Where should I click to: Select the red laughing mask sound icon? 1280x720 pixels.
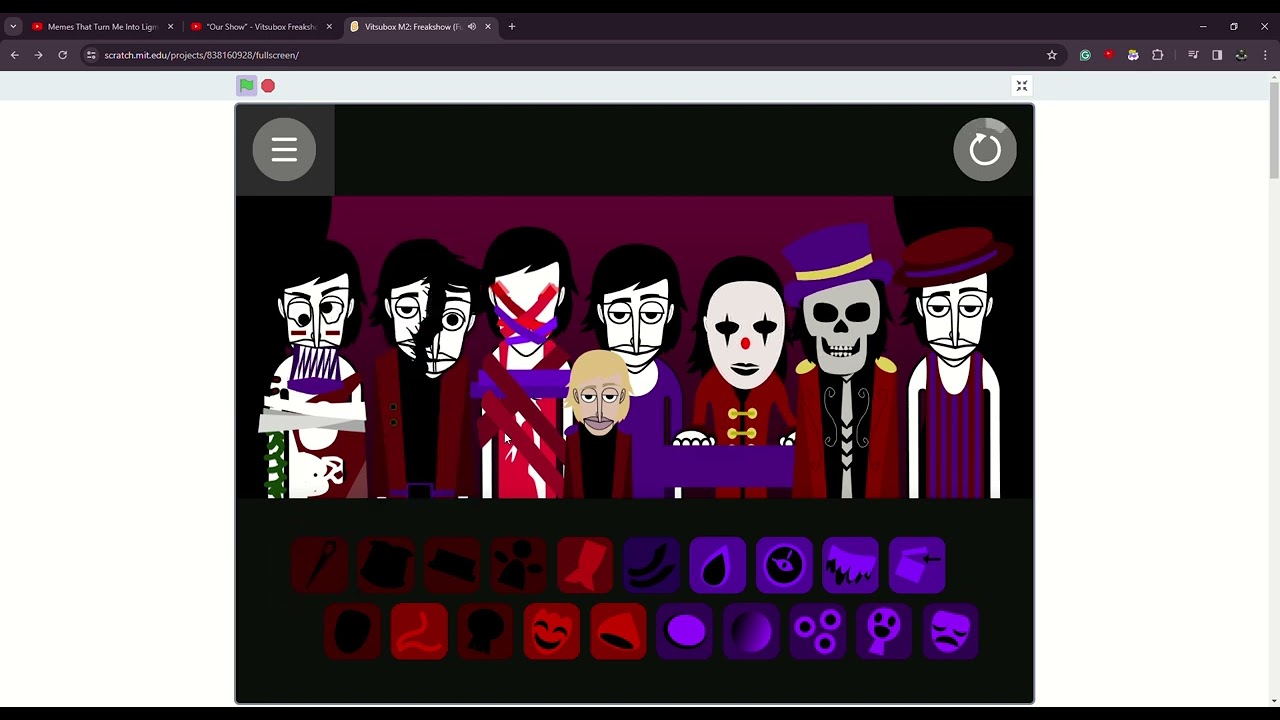[552, 632]
